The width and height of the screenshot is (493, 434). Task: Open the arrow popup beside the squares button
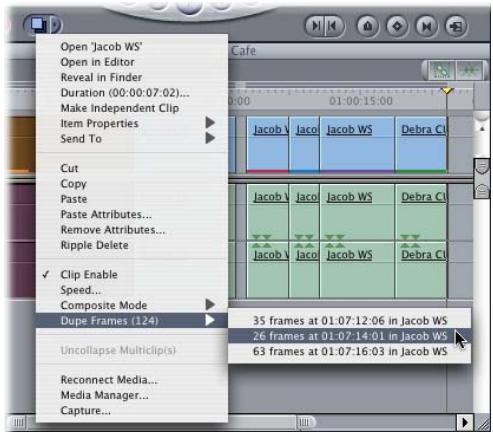[x=56, y=25]
